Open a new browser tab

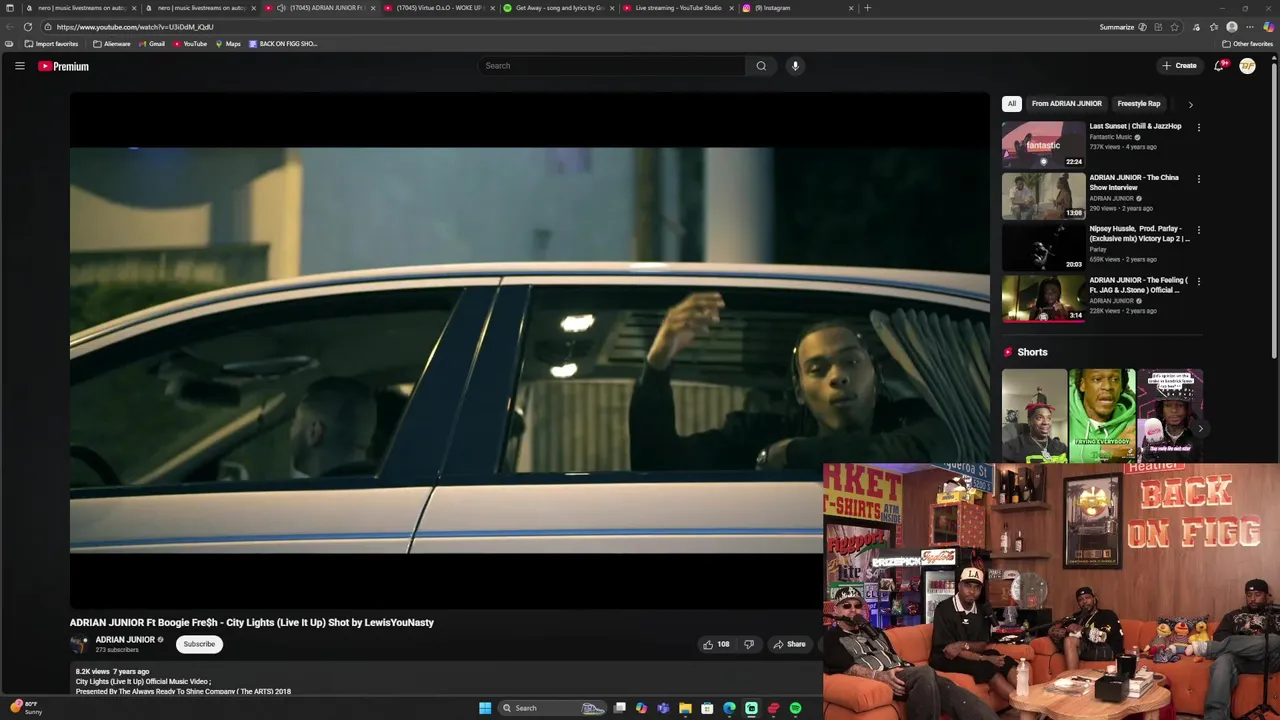point(867,8)
